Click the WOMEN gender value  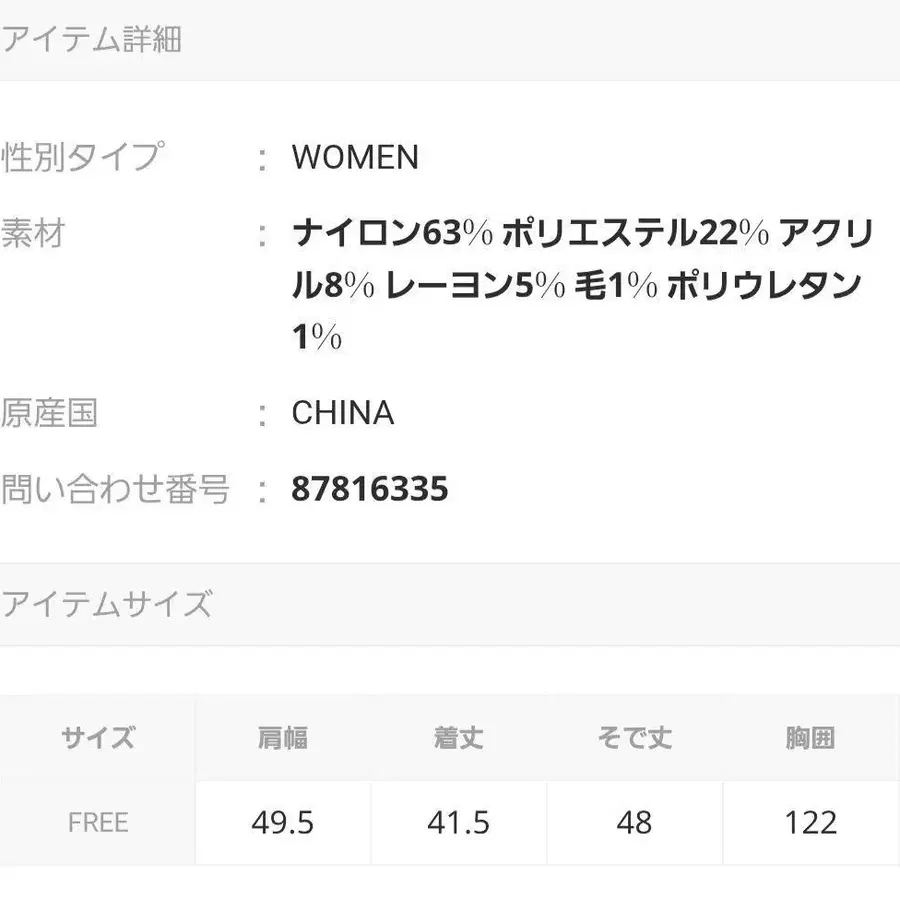pyautogui.click(x=355, y=158)
